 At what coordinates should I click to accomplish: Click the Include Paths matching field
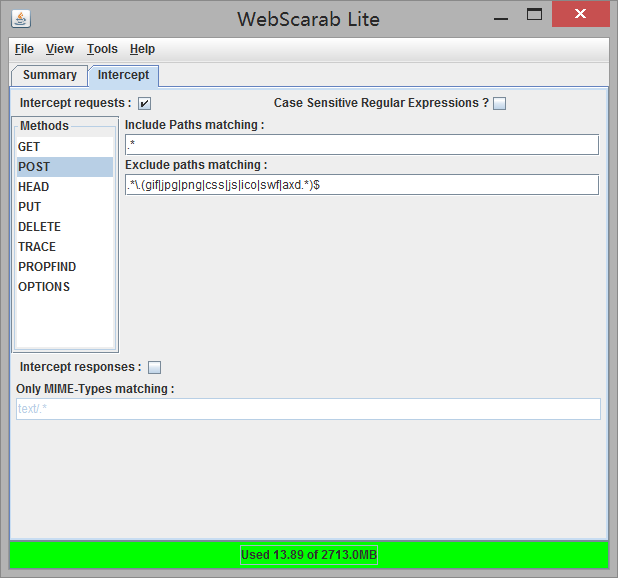[362, 145]
